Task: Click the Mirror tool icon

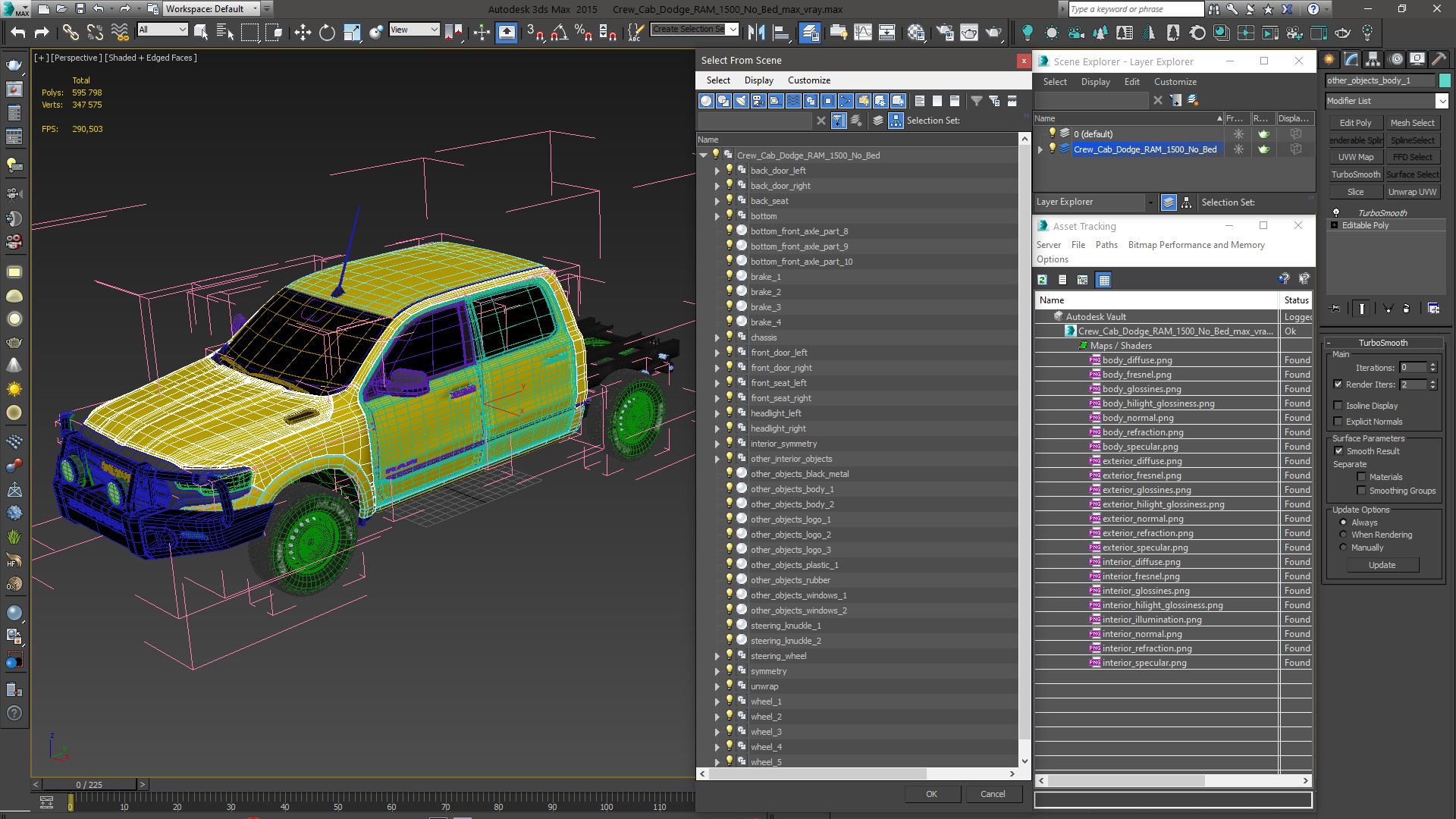Action: click(756, 32)
